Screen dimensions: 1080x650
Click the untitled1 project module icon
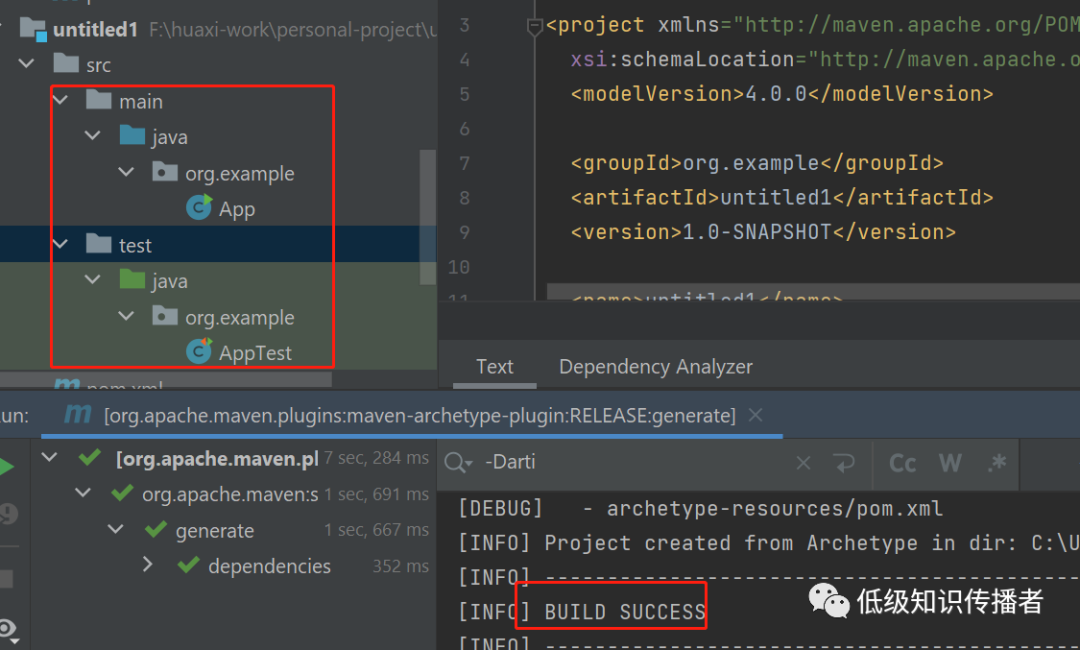33,29
